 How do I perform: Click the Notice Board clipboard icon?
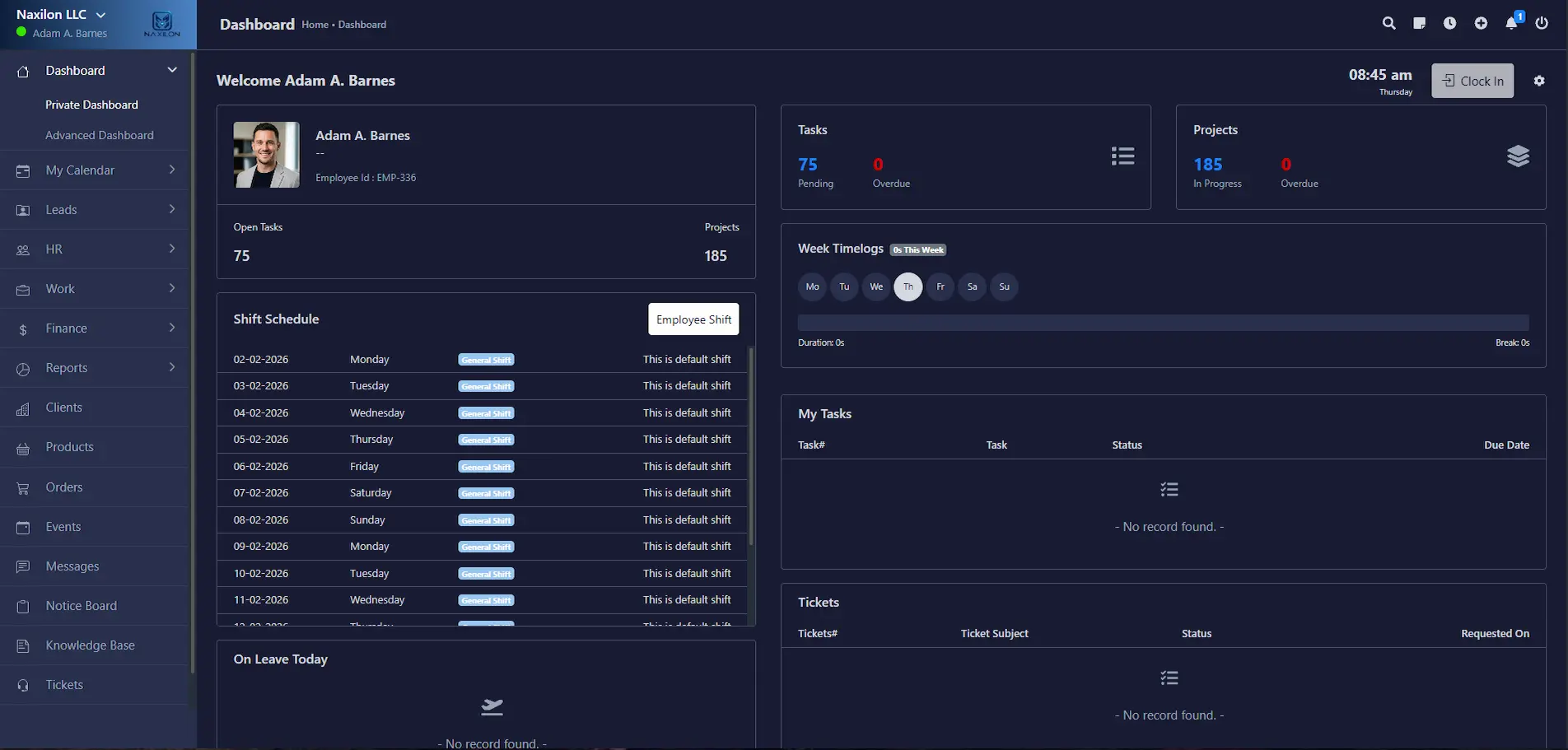coord(23,607)
